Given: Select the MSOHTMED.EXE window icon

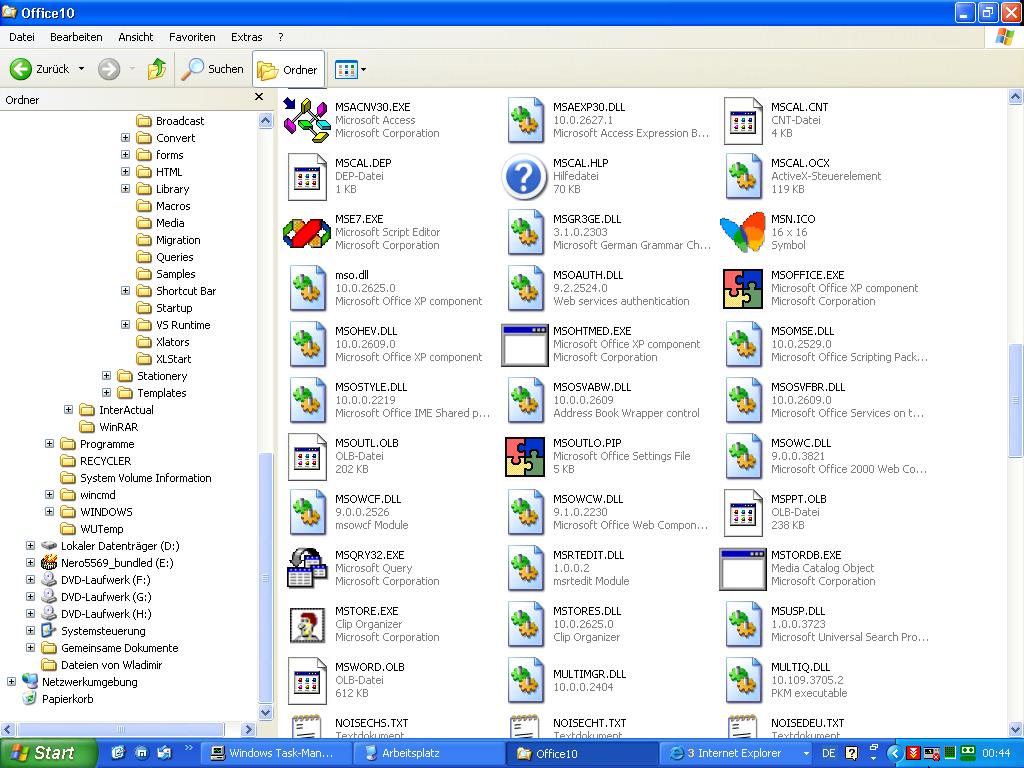Looking at the screenshot, I should click(x=524, y=345).
